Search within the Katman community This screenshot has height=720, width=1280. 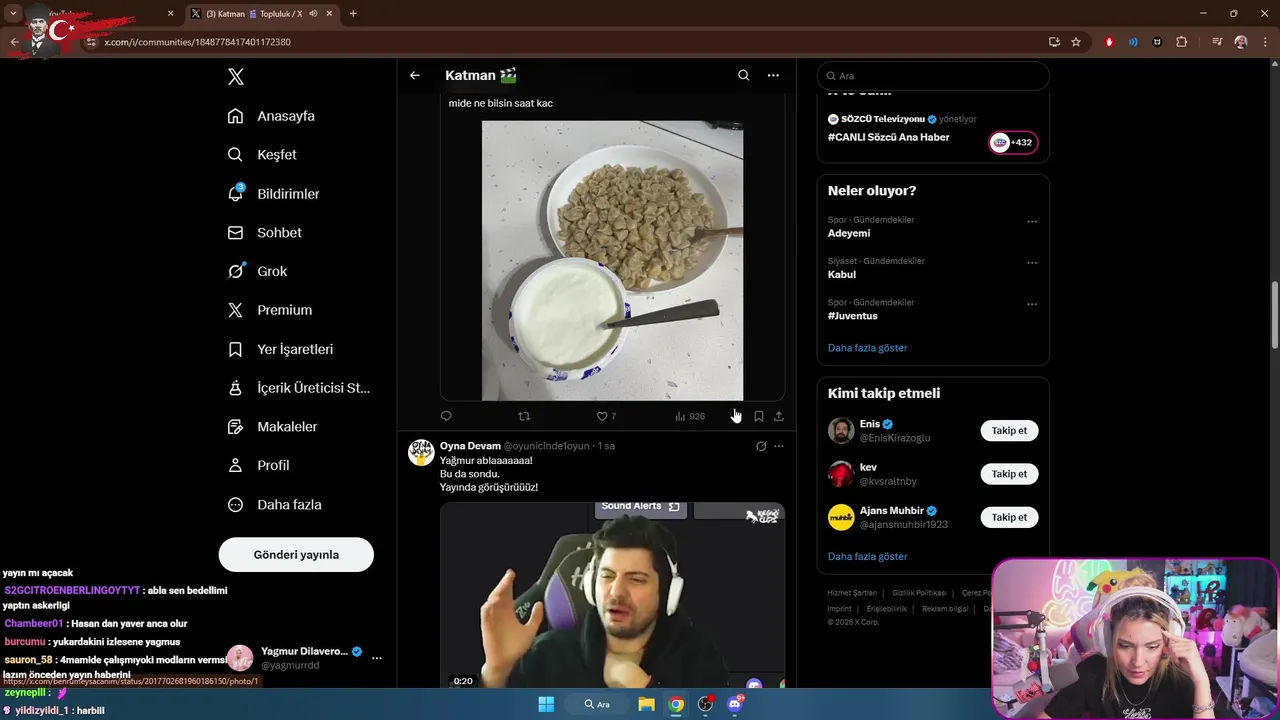[743, 75]
